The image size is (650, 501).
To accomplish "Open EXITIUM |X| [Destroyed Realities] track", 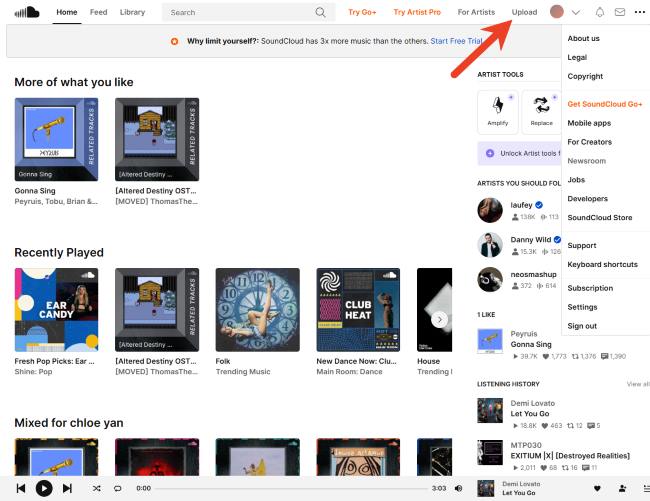I will (x=570, y=456).
